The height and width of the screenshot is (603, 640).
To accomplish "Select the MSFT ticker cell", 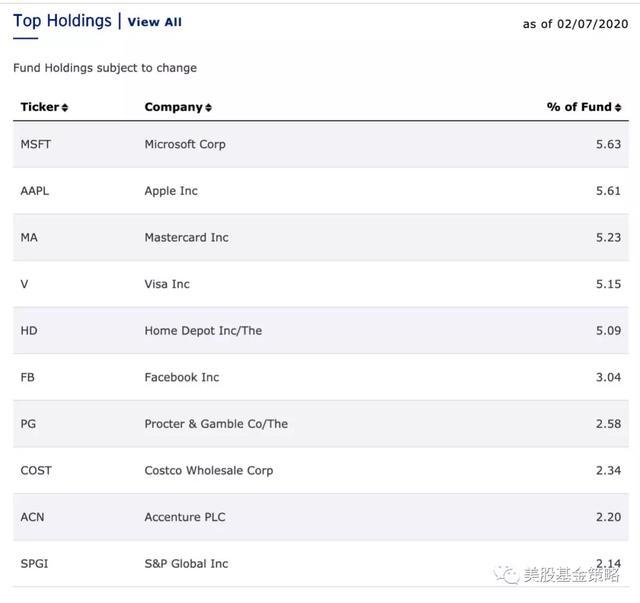I will [36, 144].
